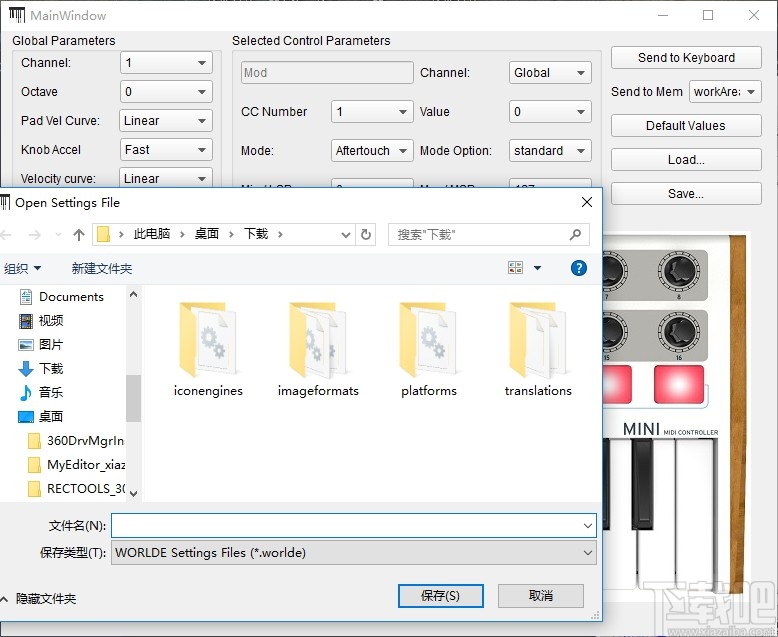Expand the file type filter dropdown
Viewport: 778px width, 637px height.
pyautogui.click(x=587, y=552)
